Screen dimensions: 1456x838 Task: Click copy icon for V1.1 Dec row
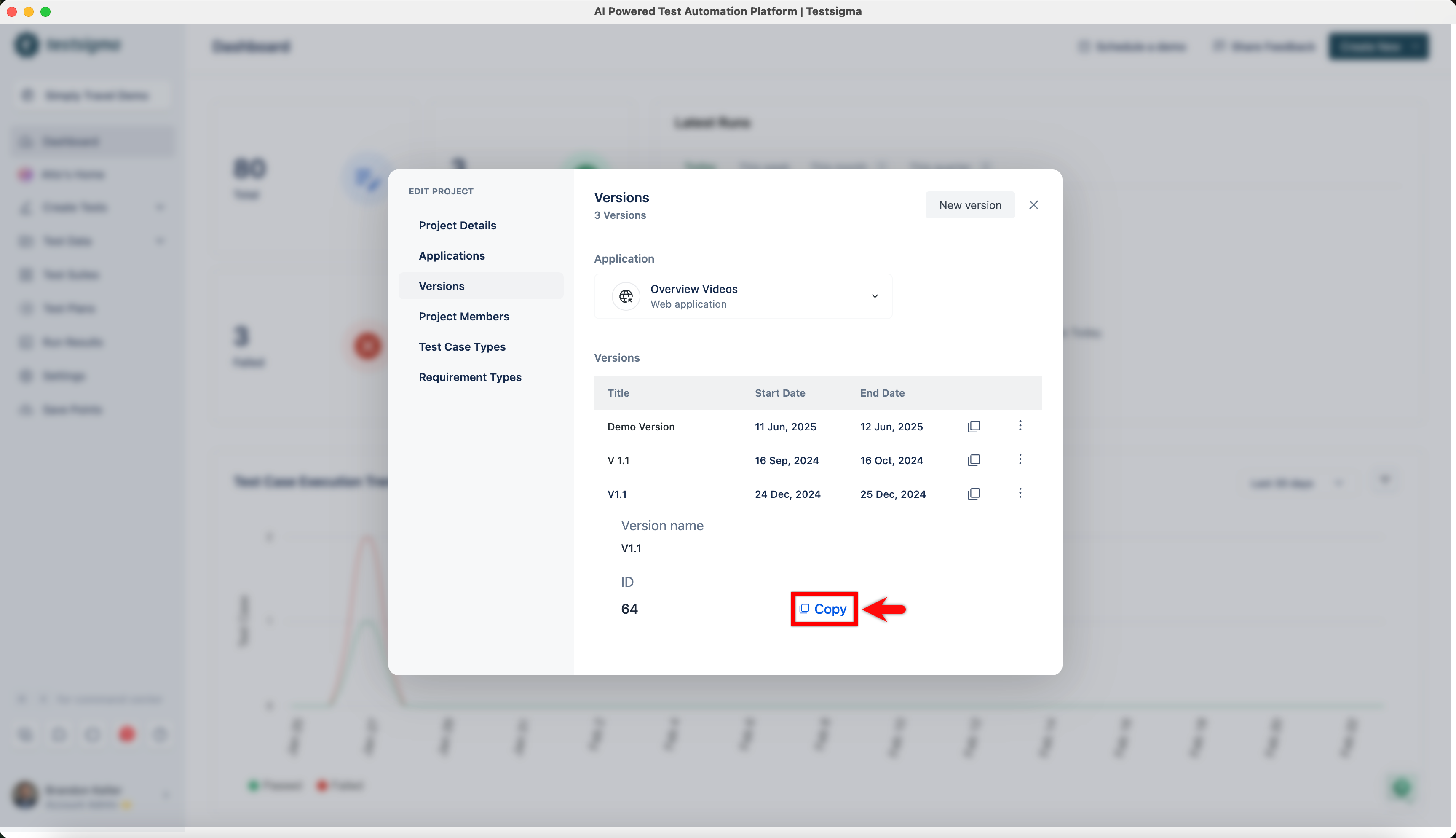click(x=974, y=494)
